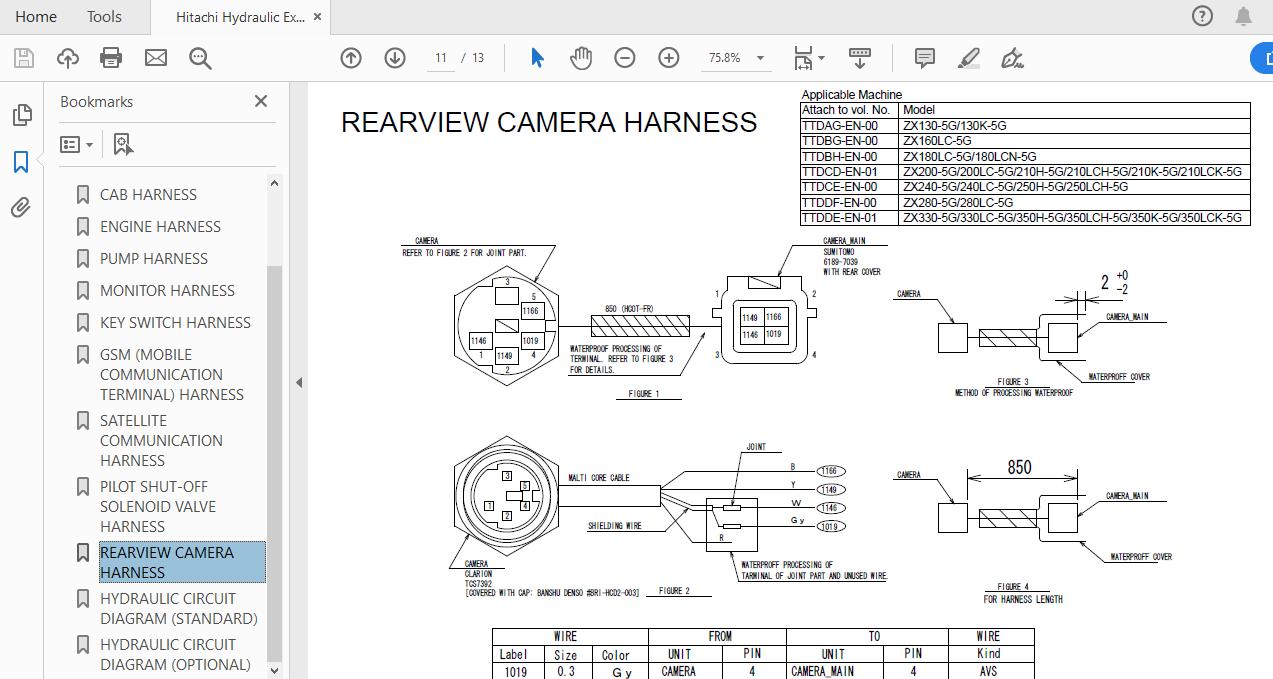Activate the Hand pan tool
1273x679 pixels.
(581, 58)
